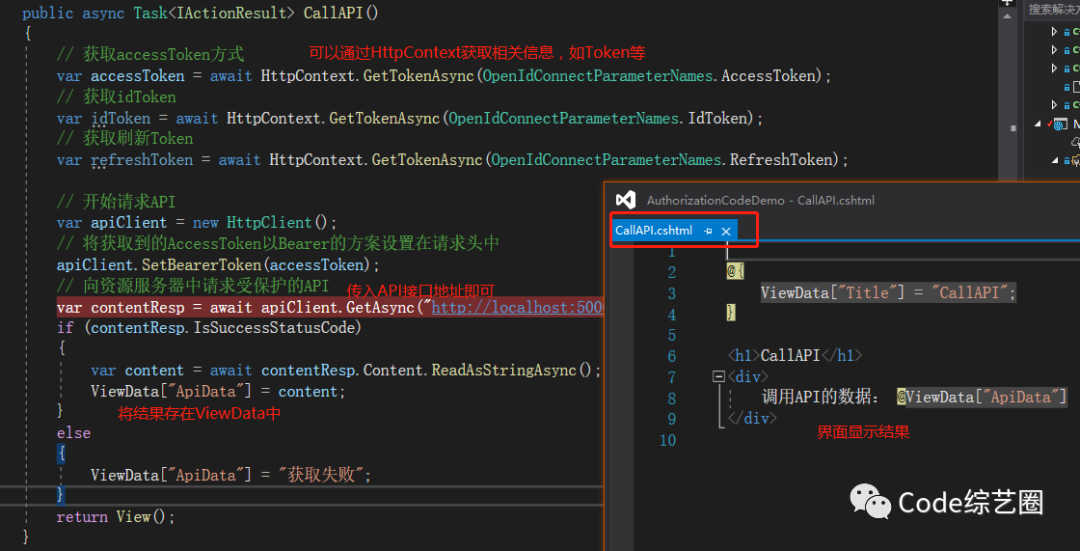Close the CallAPI.cshtml tab
Image resolution: width=1080 pixels, height=551 pixels.
(725, 231)
